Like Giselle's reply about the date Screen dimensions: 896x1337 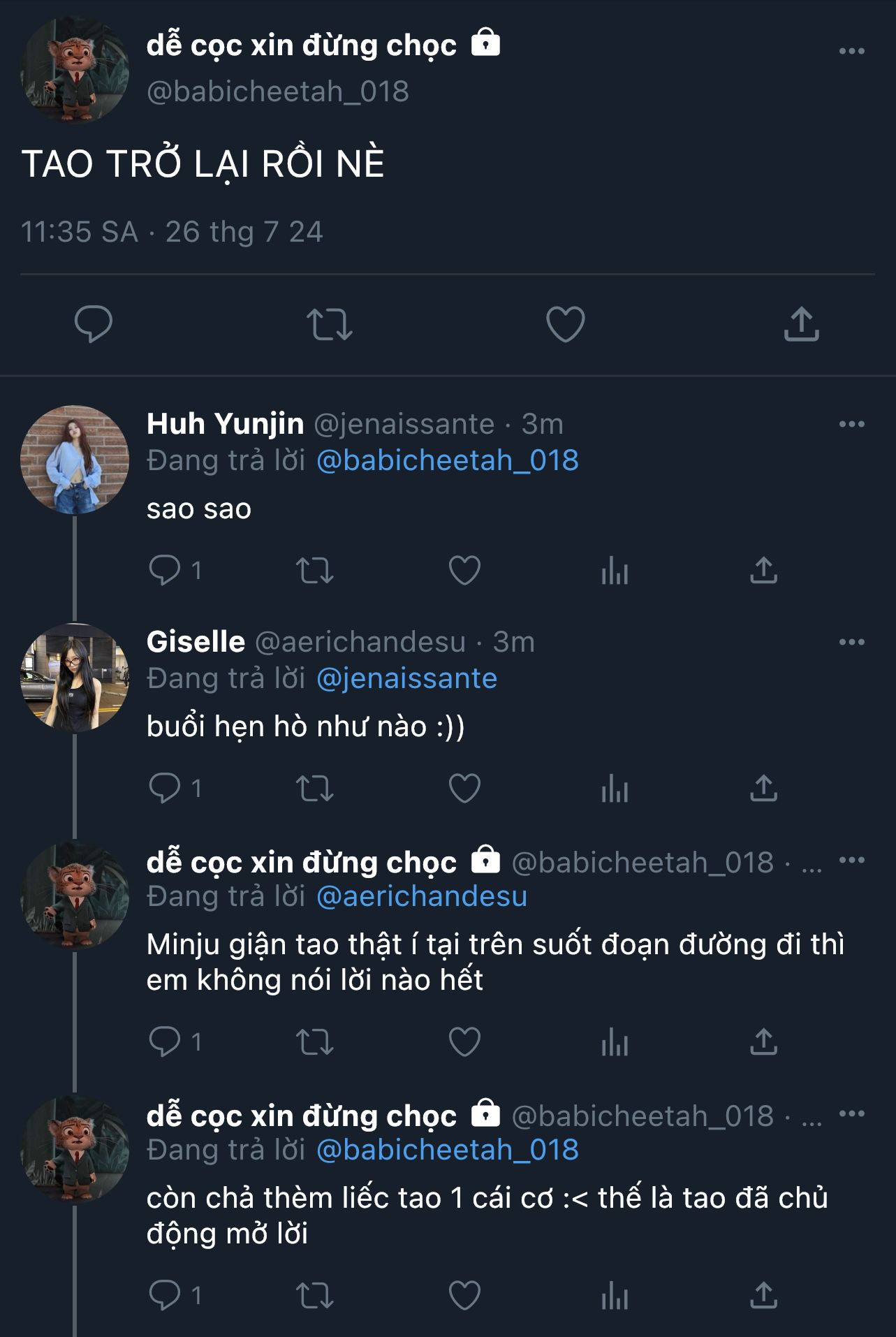[464, 789]
